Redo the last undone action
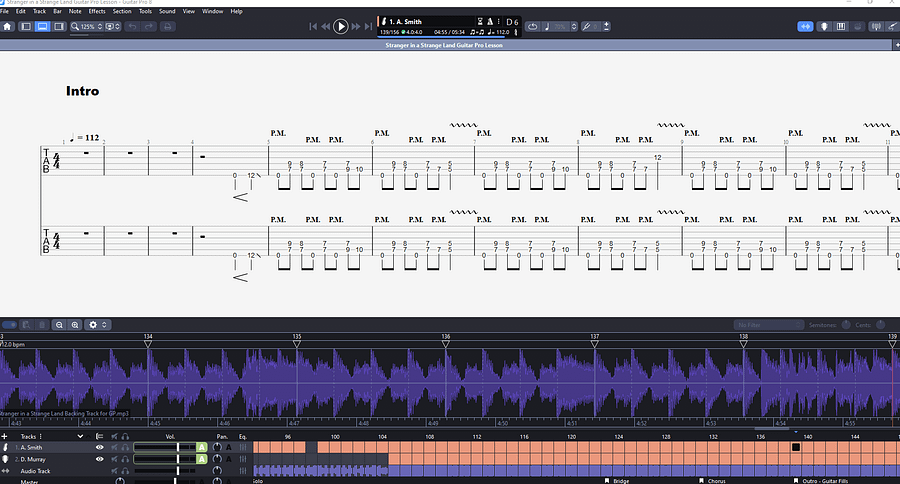 (x=149, y=26)
